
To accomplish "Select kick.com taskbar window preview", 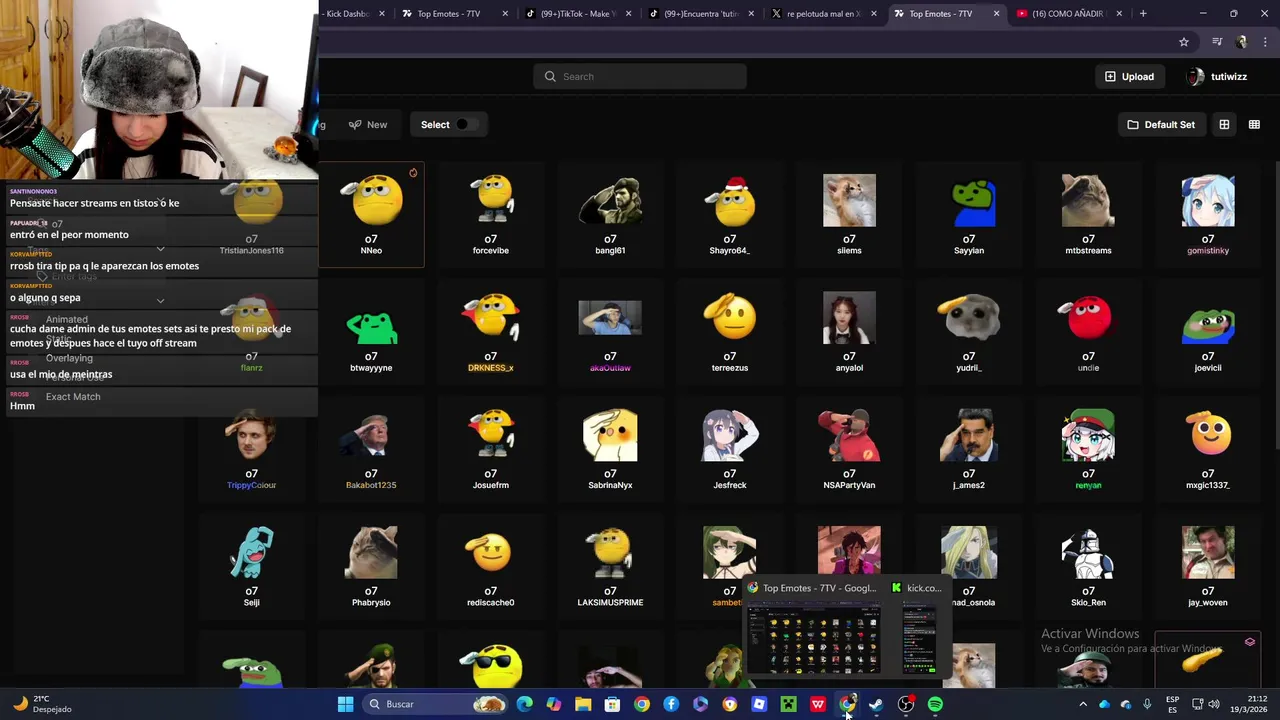I will pyautogui.click(x=917, y=630).
